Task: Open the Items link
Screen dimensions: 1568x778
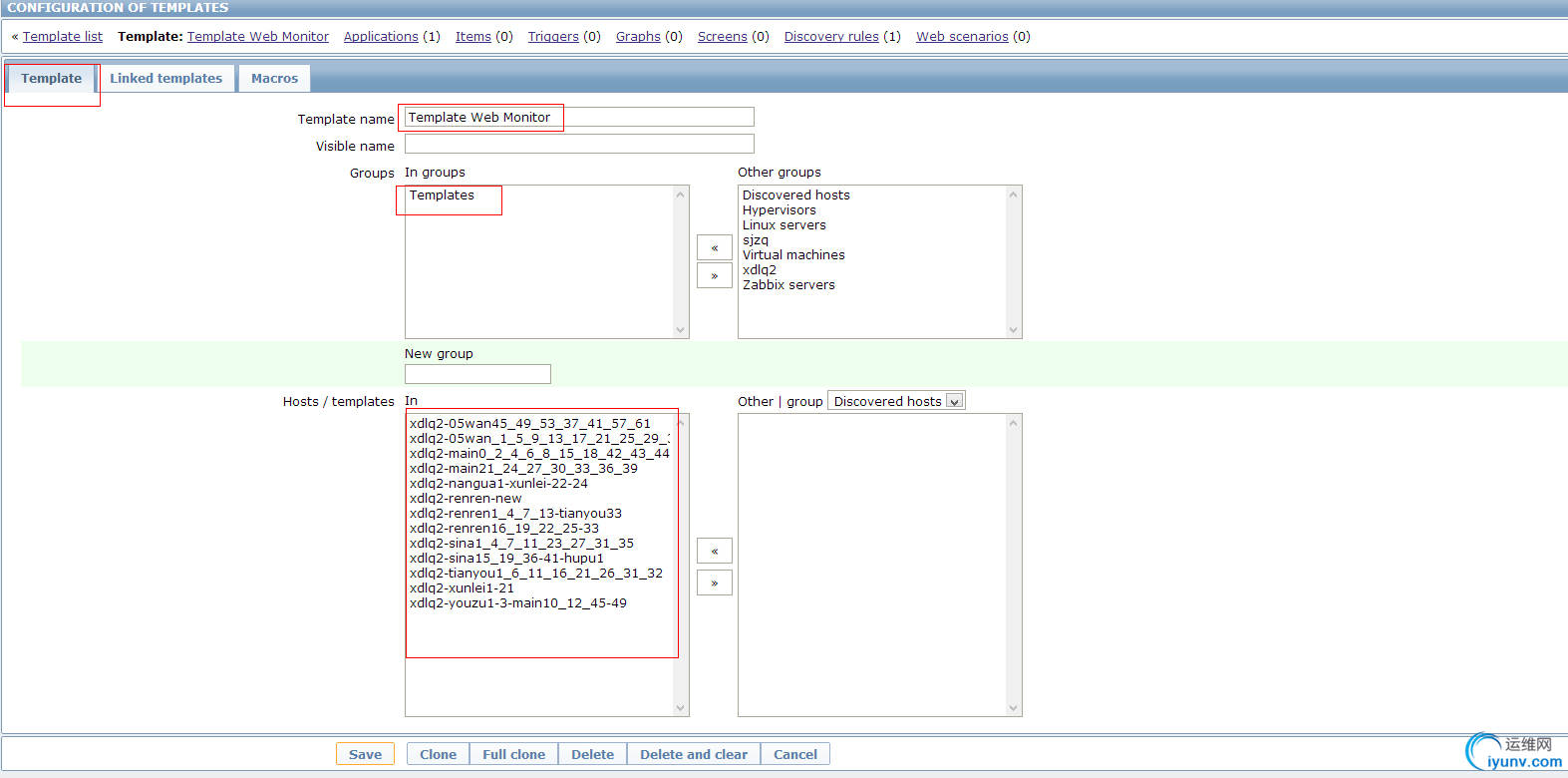Action: coord(473,36)
